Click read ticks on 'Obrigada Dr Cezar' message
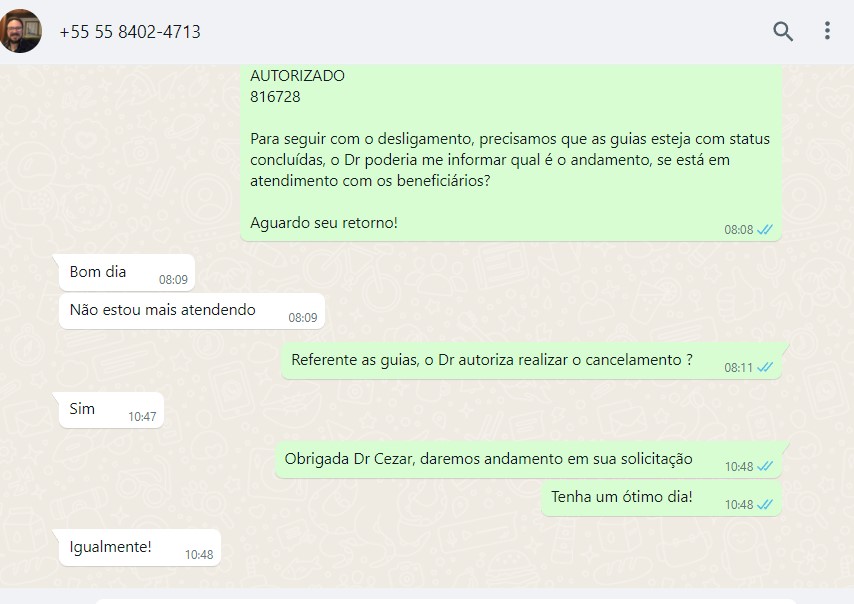The width and height of the screenshot is (854, 604). [765, 467]
